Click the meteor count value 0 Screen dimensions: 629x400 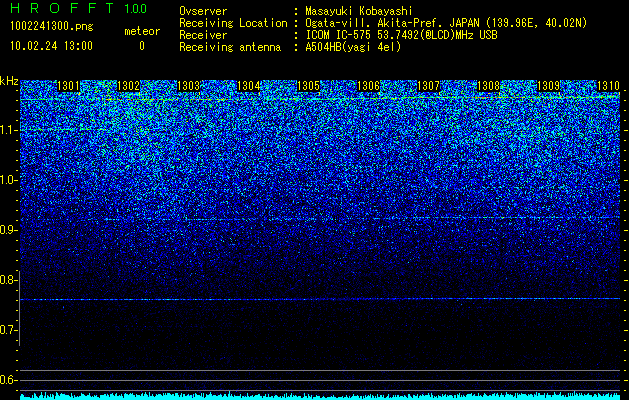[142, 46]
